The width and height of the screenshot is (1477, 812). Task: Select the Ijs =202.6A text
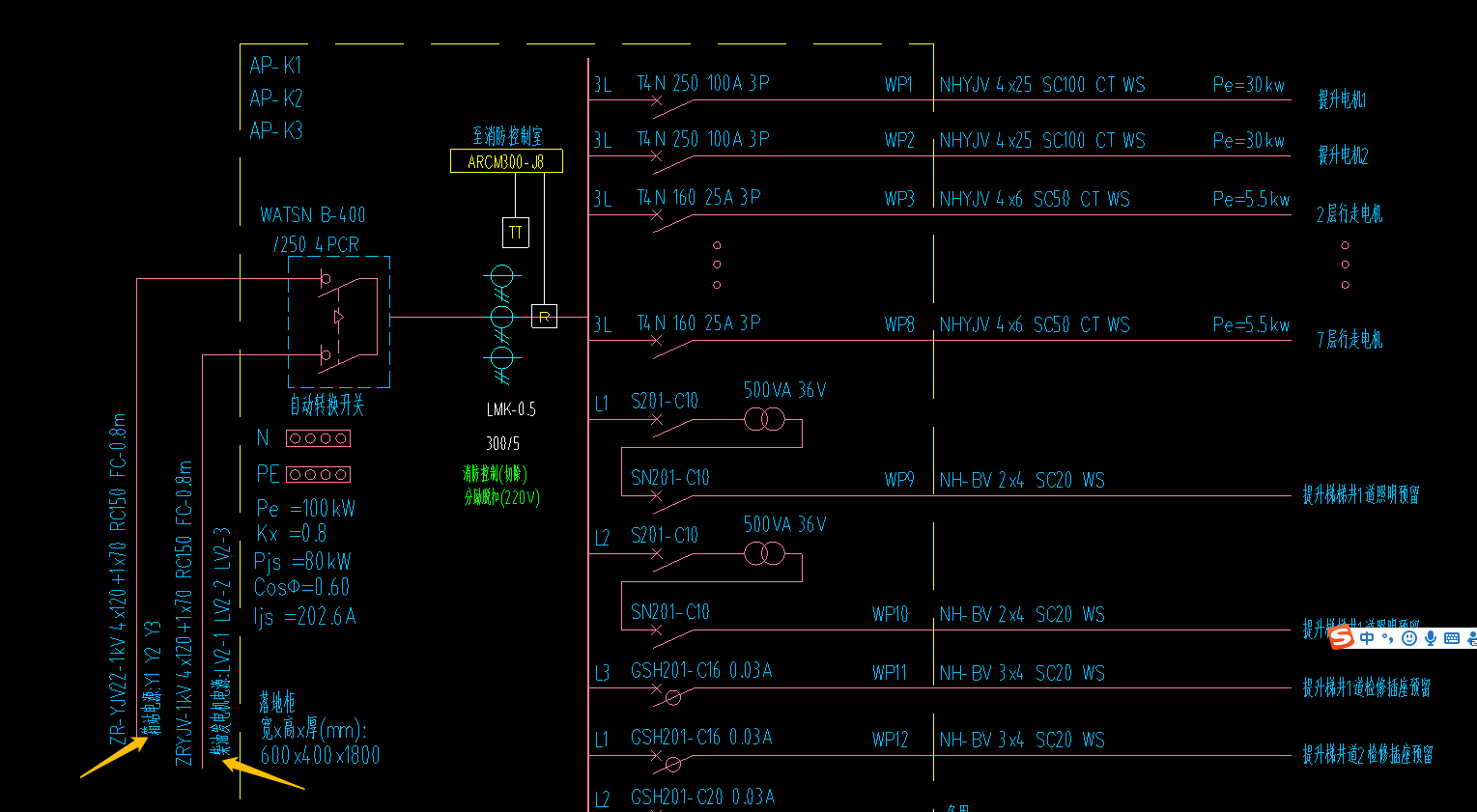pyautogui.click(x=304, y=616)
